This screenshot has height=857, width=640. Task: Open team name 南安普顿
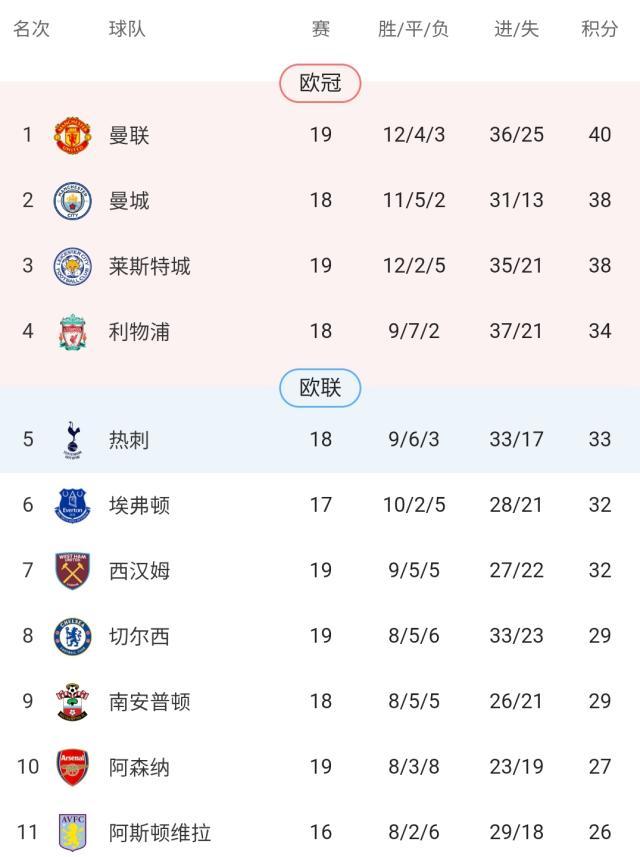[x=149, y=702]
